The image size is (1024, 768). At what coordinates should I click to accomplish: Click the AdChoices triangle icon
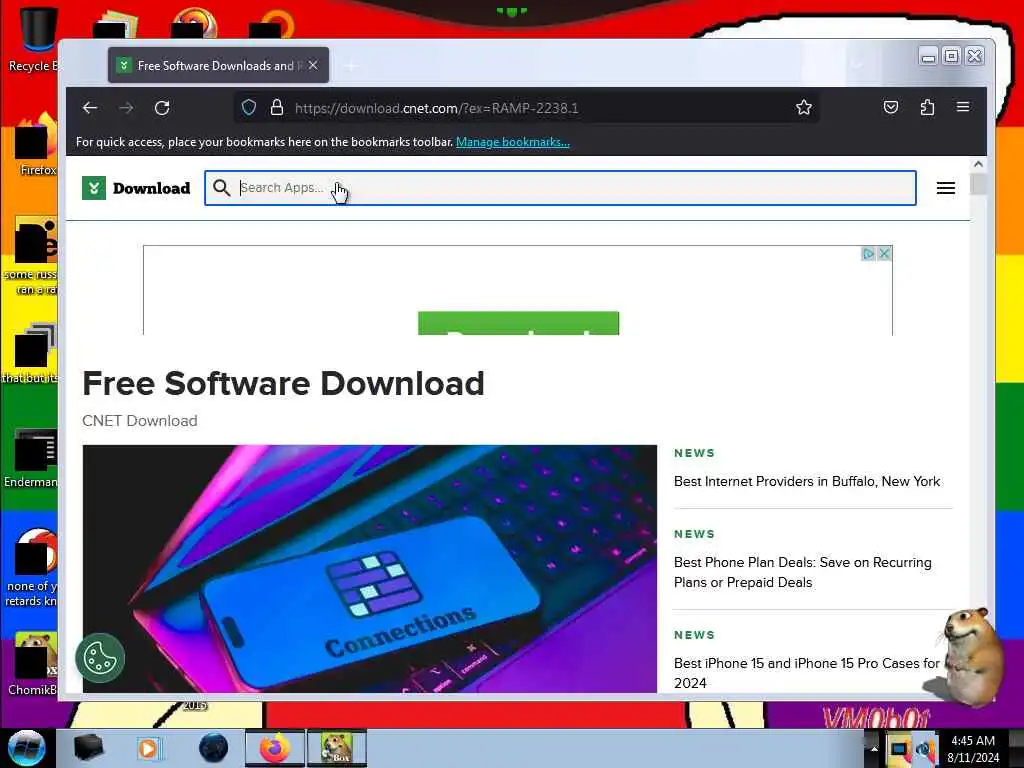869,253
